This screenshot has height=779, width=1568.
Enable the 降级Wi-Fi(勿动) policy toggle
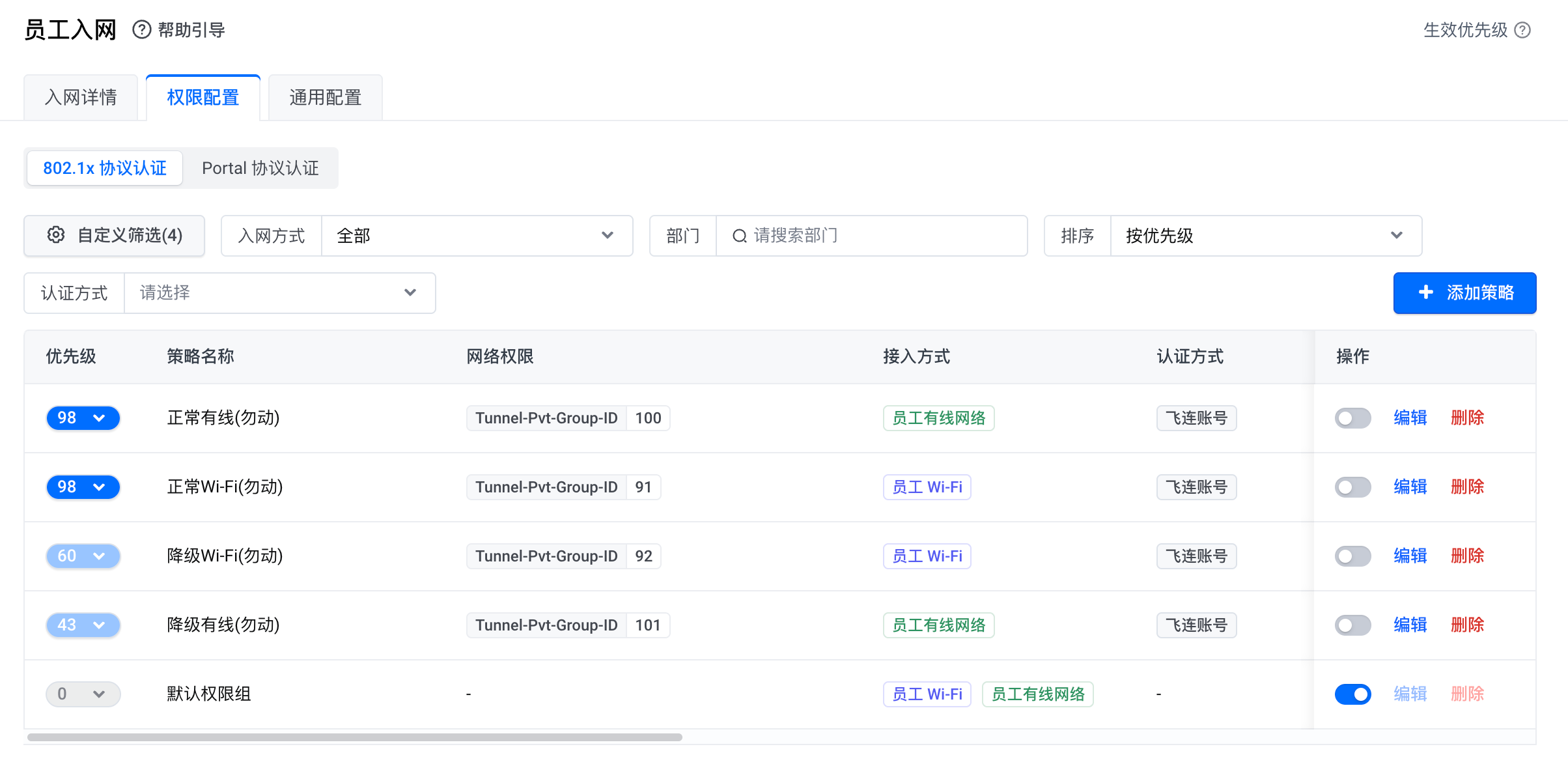pyautogui.click(x=1352, y=556)
